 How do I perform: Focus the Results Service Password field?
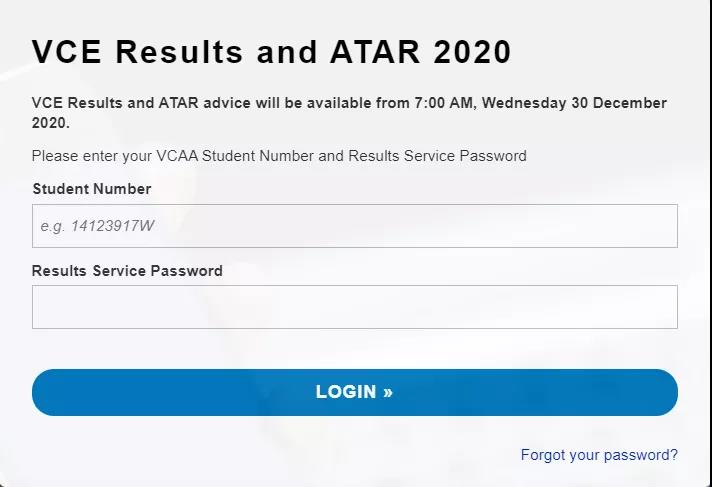[x=355, y=307]
